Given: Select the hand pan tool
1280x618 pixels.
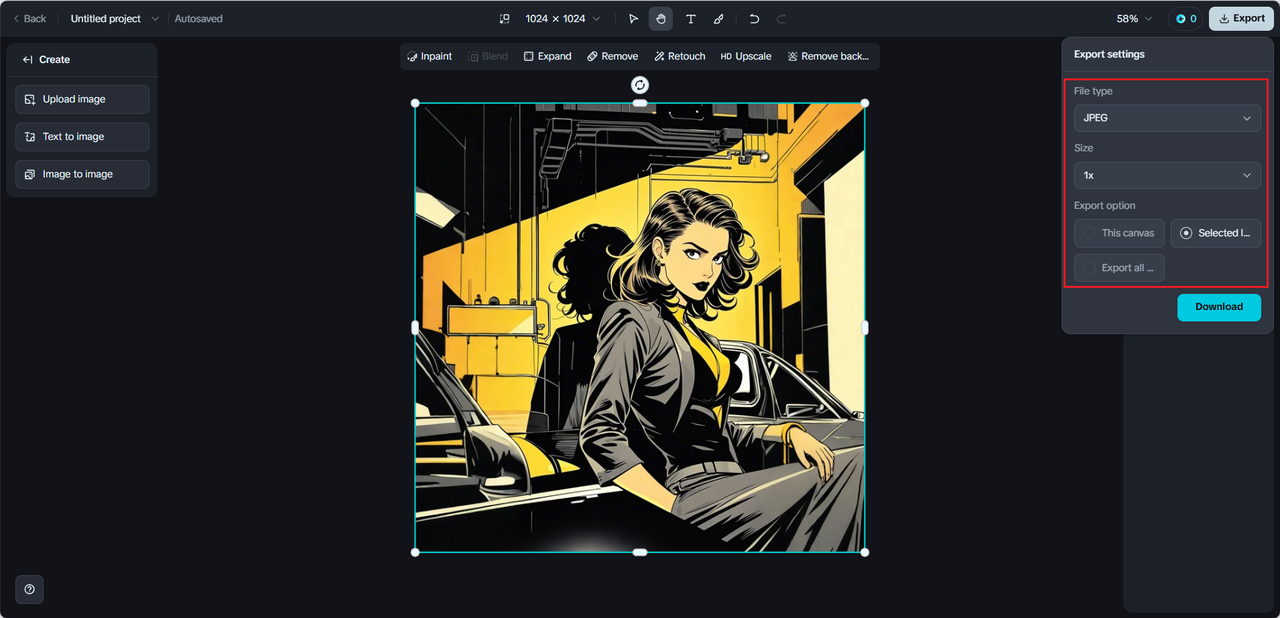Looking at the screenshot, I should point(661,19).
